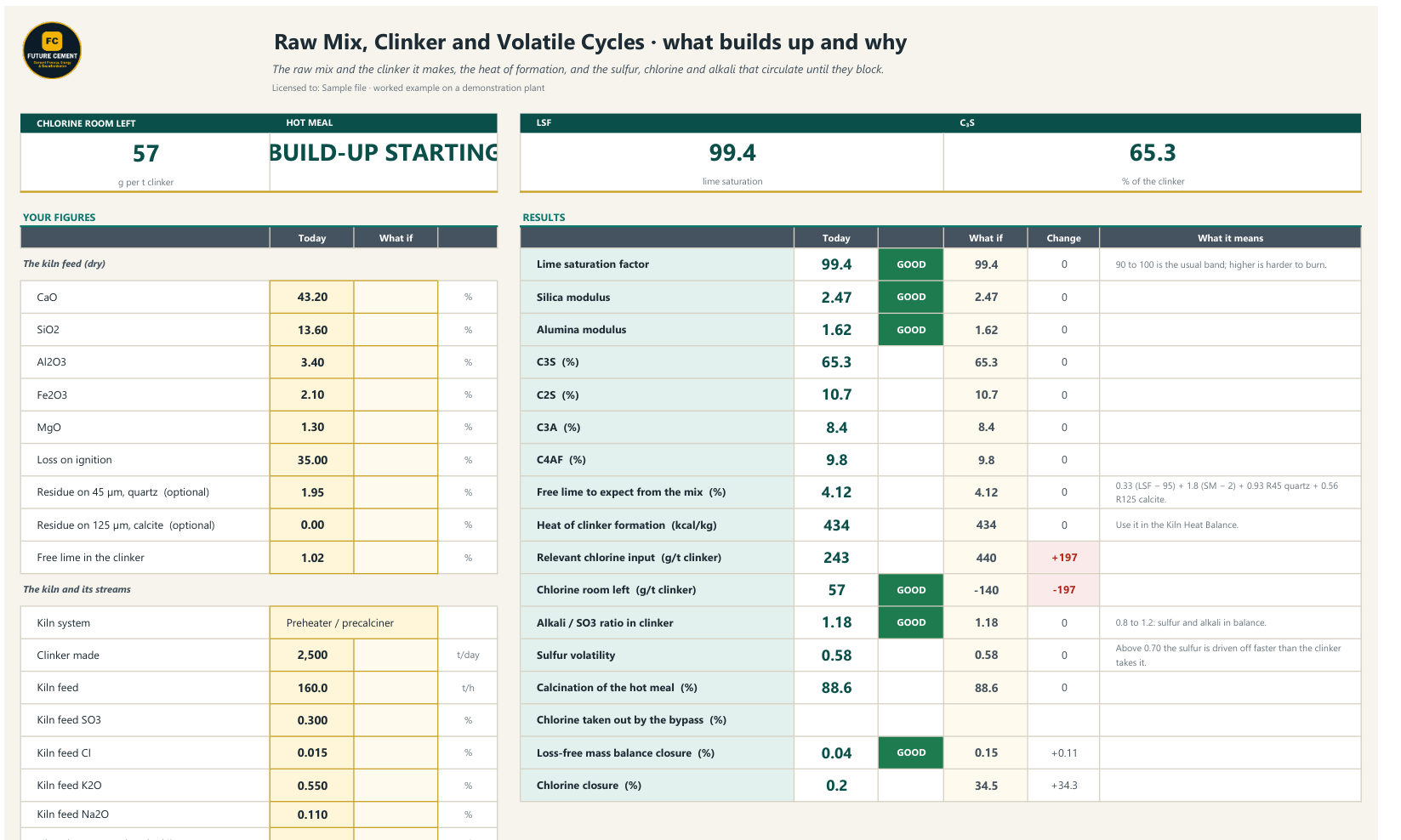Select Kiln feed K2O value 0.550
This screenshot has width=1401, height=840.
pyautogui.click(x=311, y=786)
